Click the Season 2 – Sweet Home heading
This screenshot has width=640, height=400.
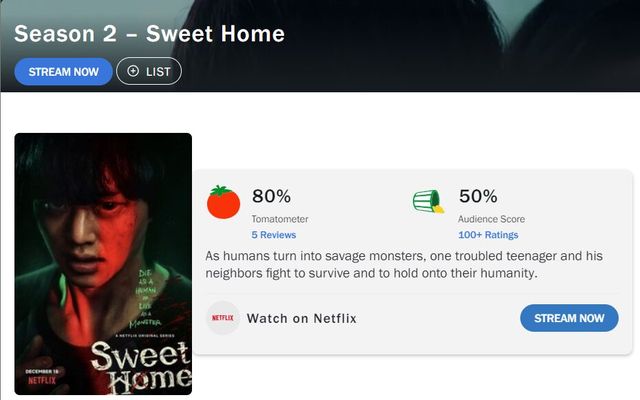pos(149,33)
